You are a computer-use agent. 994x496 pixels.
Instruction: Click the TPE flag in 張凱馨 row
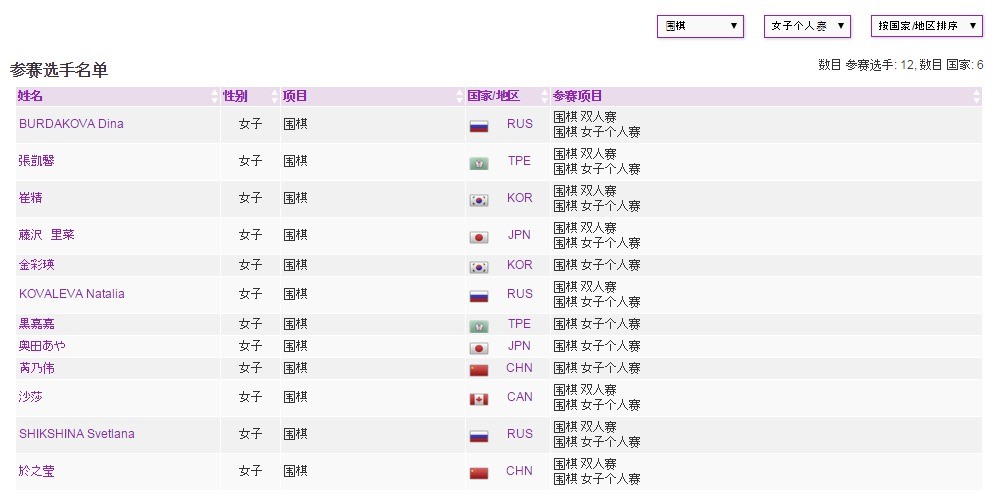[x=478, y=162]
